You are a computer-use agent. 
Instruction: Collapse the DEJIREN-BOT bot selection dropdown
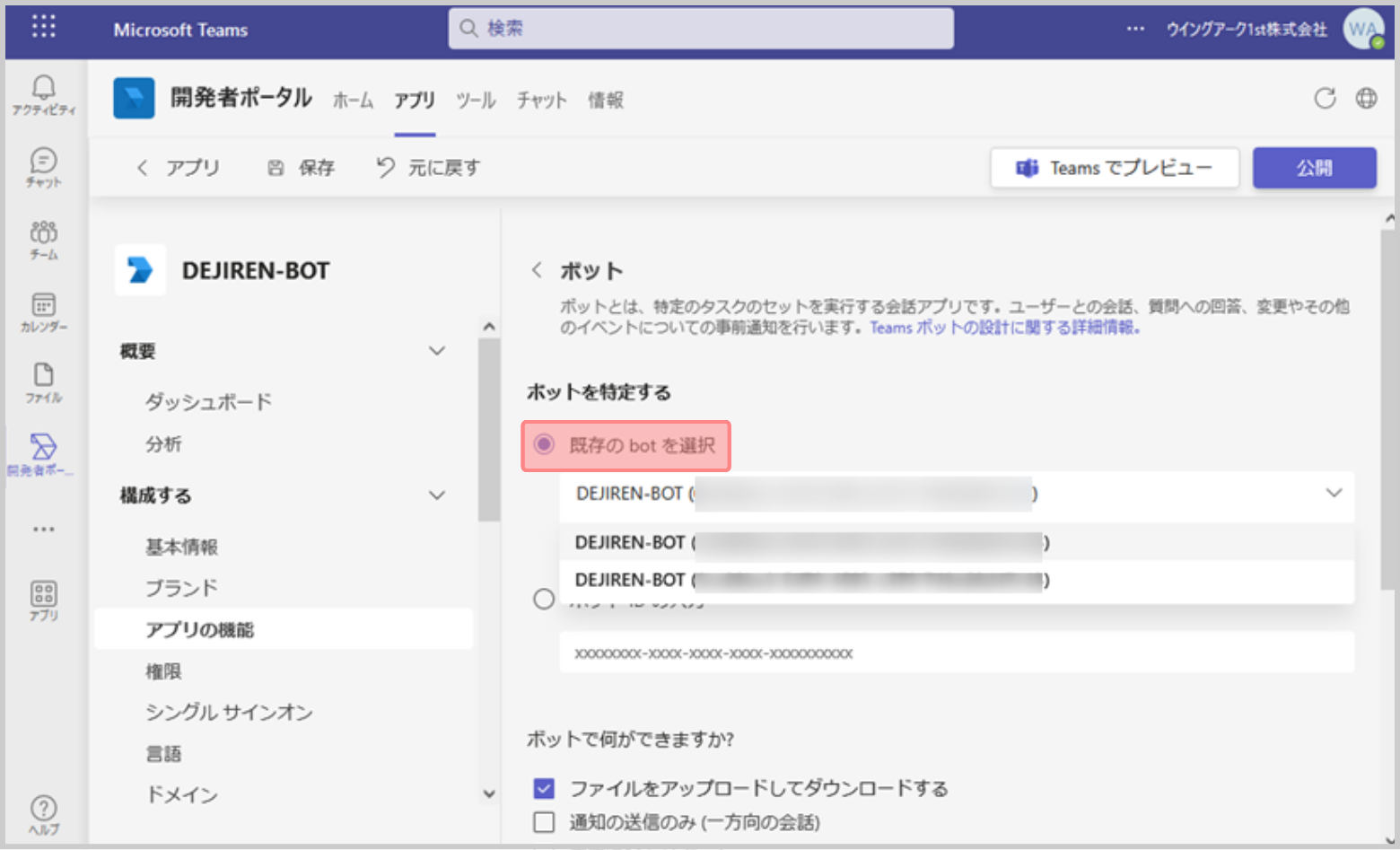point(1334,493)
